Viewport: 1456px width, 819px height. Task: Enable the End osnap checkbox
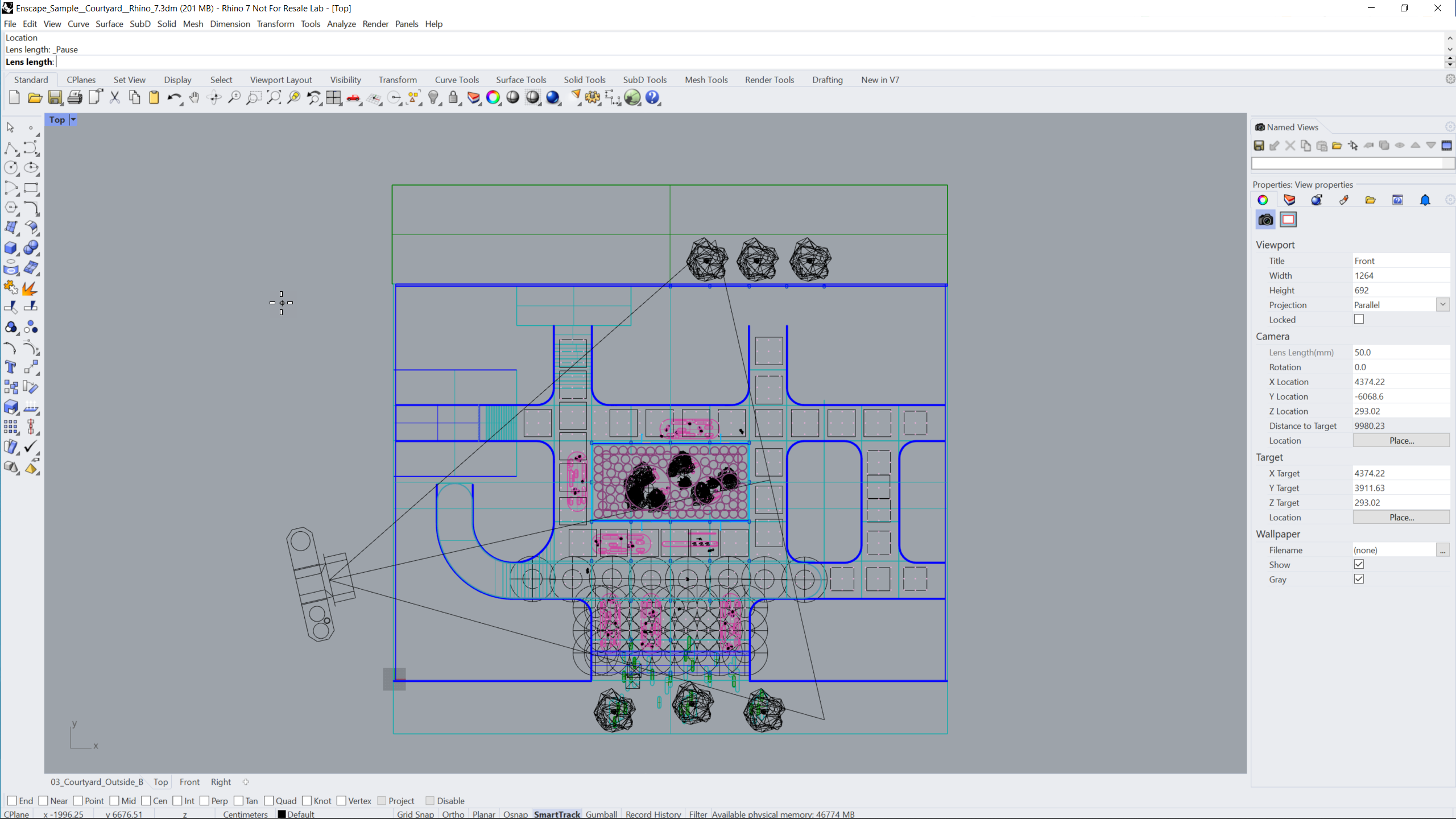pyautogui.click(x=12, y=801)
